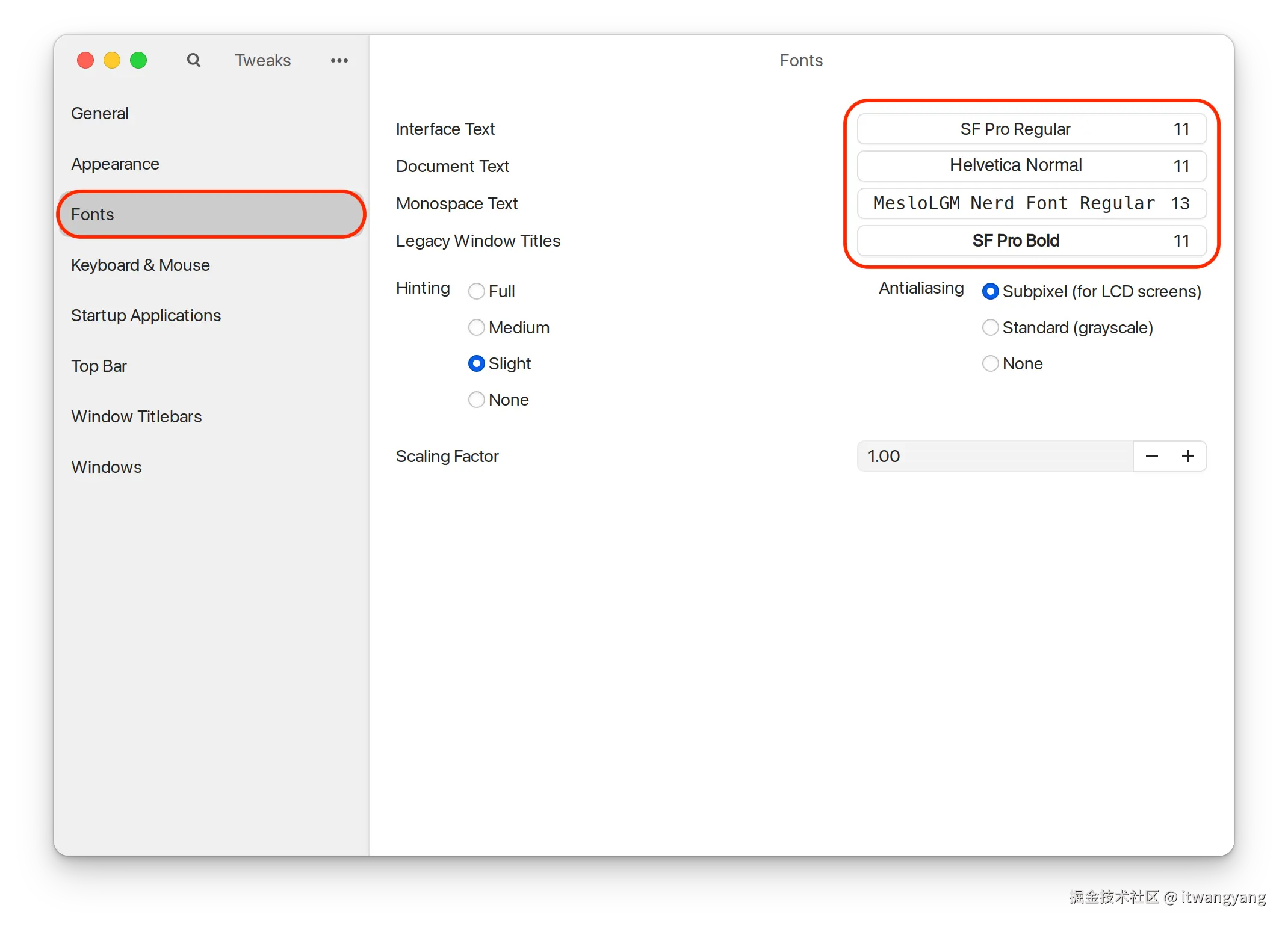Image resolution: width=1288 pixels, height=929 pixels.
Task: Open Monospace MesloLGM Nerd Font chooser
Action: point(1031,203)
